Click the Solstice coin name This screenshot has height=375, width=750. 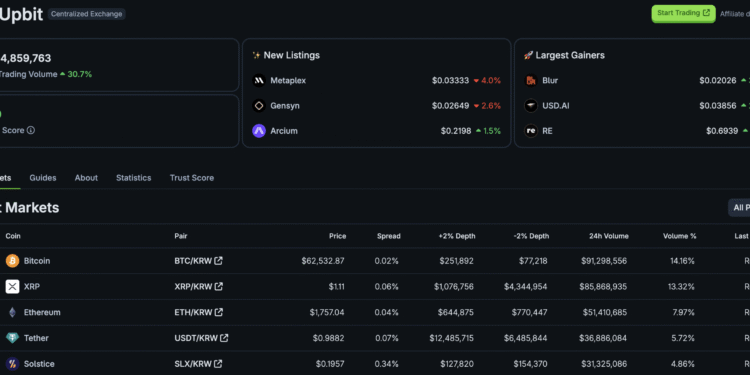point(39,364)
